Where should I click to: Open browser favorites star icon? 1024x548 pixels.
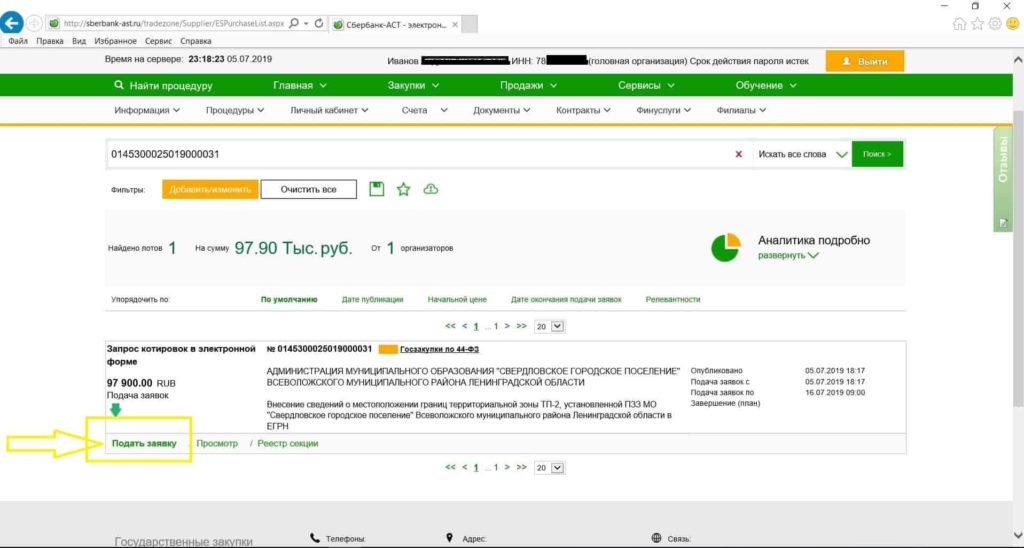[977, 24]
